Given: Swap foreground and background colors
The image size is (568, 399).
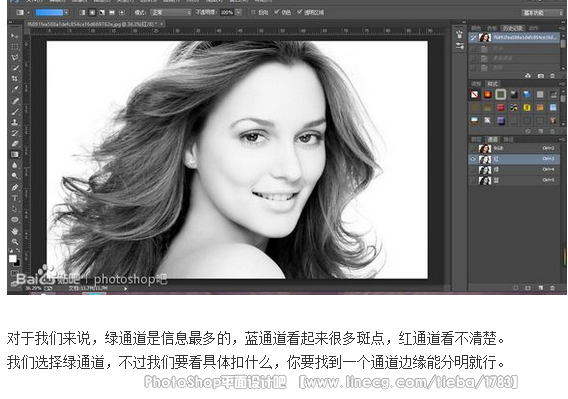Looking at the screenshot, I should point(18,250).
